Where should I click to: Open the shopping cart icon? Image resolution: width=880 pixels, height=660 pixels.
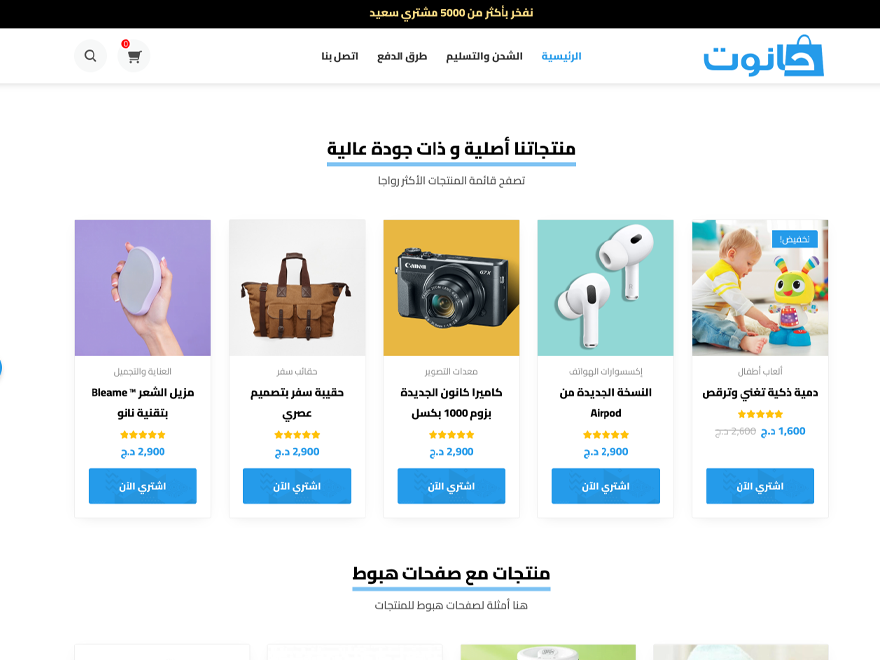pos(134,56)
